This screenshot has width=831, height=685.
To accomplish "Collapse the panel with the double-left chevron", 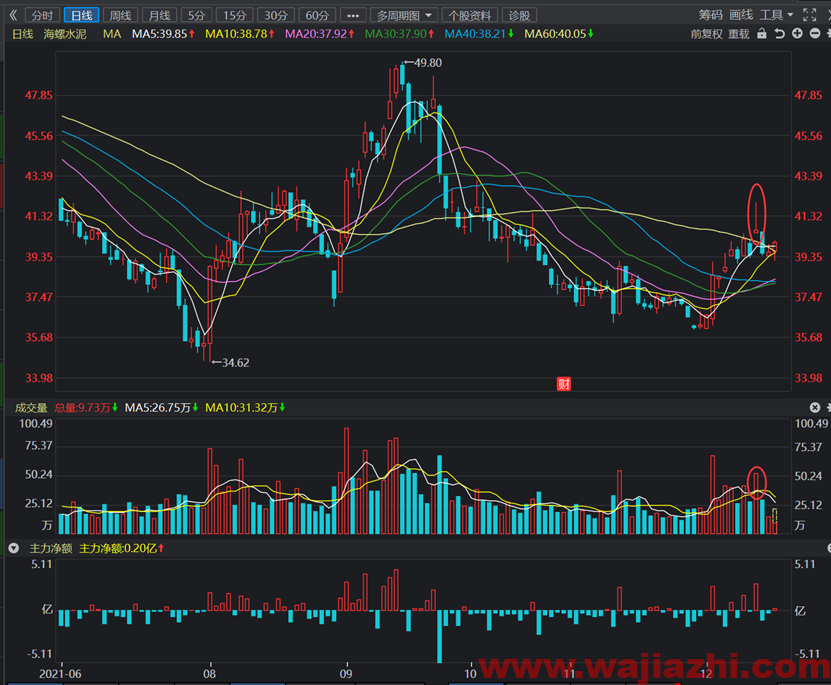I will click(x=13, y=15).
